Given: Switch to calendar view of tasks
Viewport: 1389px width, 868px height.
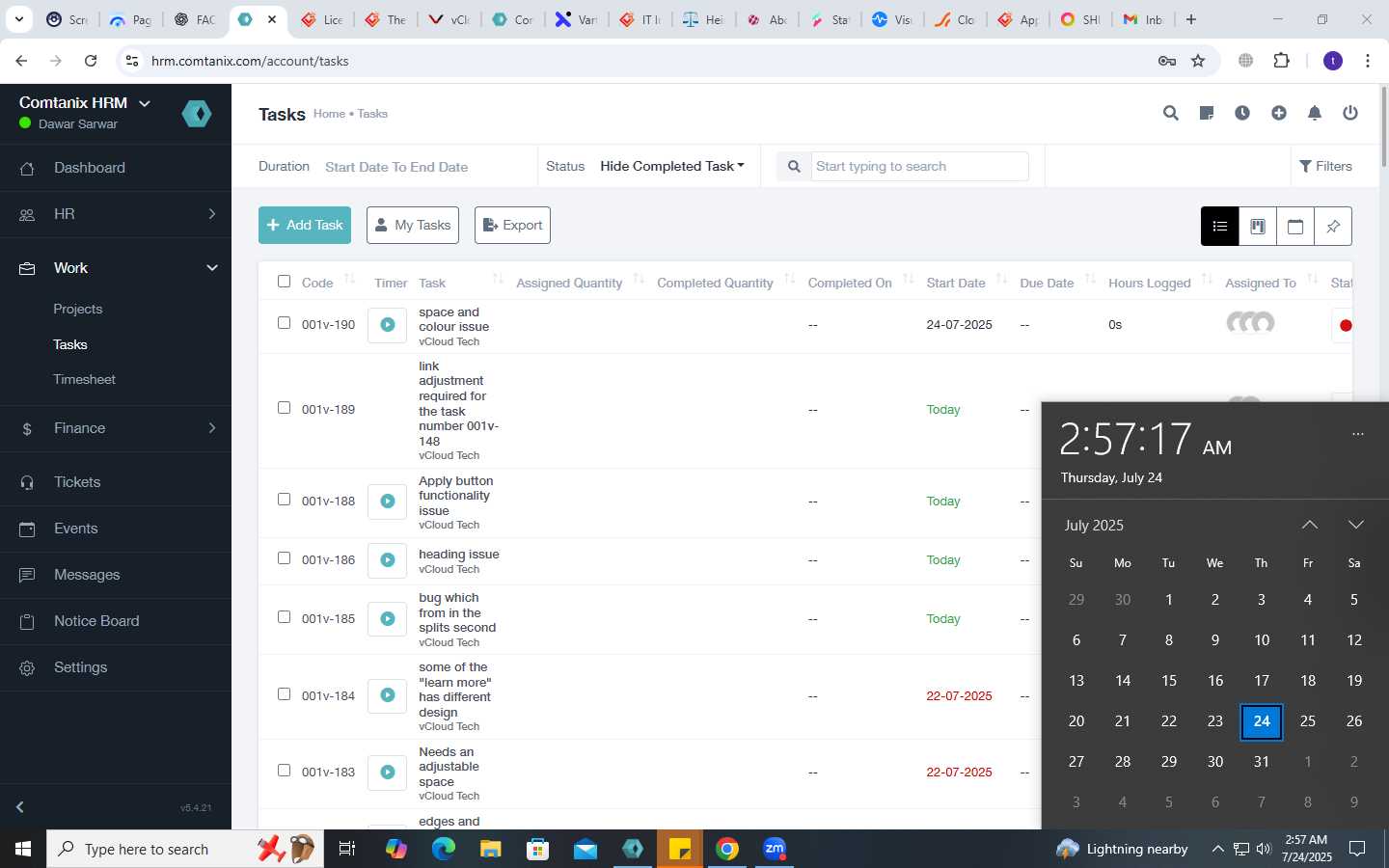Looking at the screenshot, I should coord(1295,227).
